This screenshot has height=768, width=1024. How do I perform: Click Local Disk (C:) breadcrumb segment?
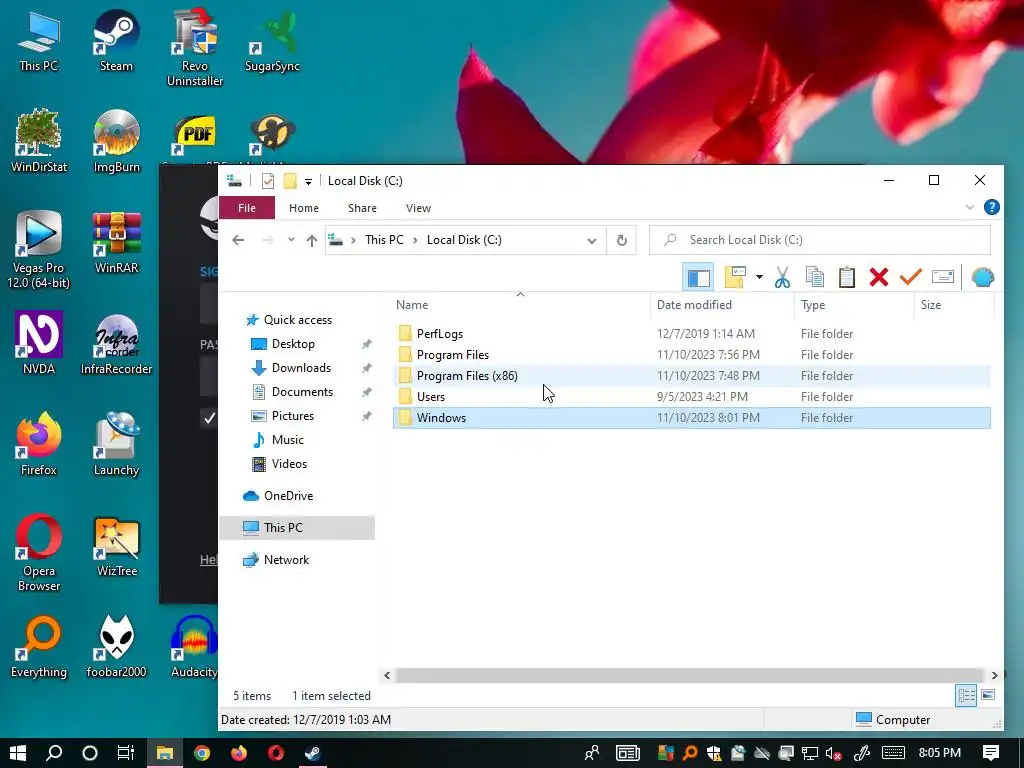(464, 240)
